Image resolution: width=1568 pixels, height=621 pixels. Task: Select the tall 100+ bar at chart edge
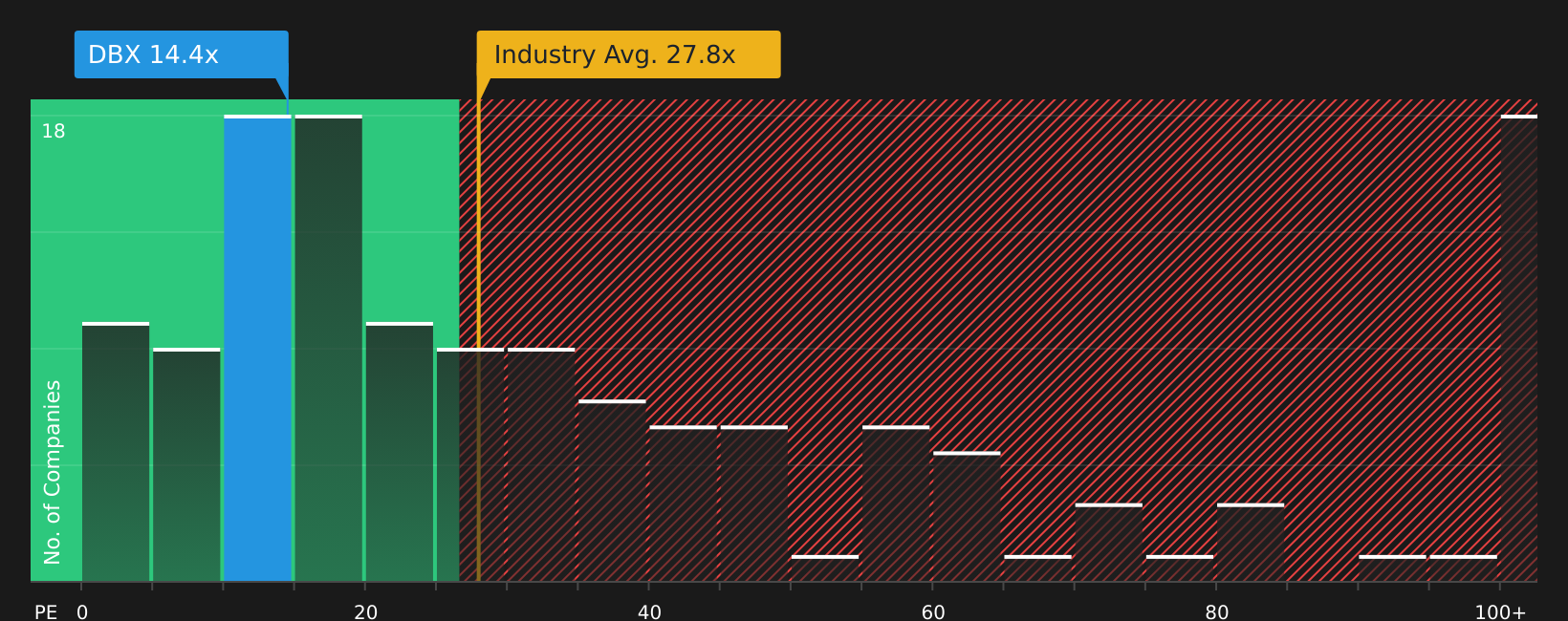[x=1519, y=349]
